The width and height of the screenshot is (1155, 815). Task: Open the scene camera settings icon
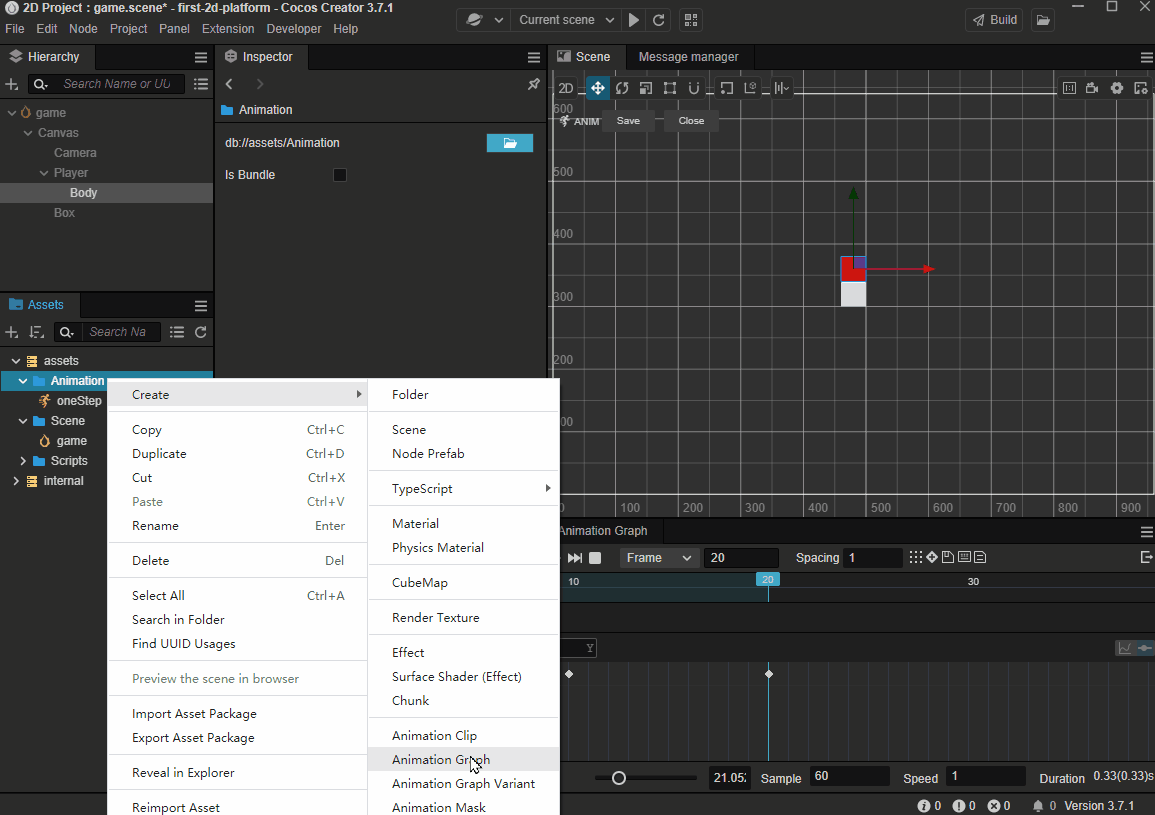[1093, 88]
